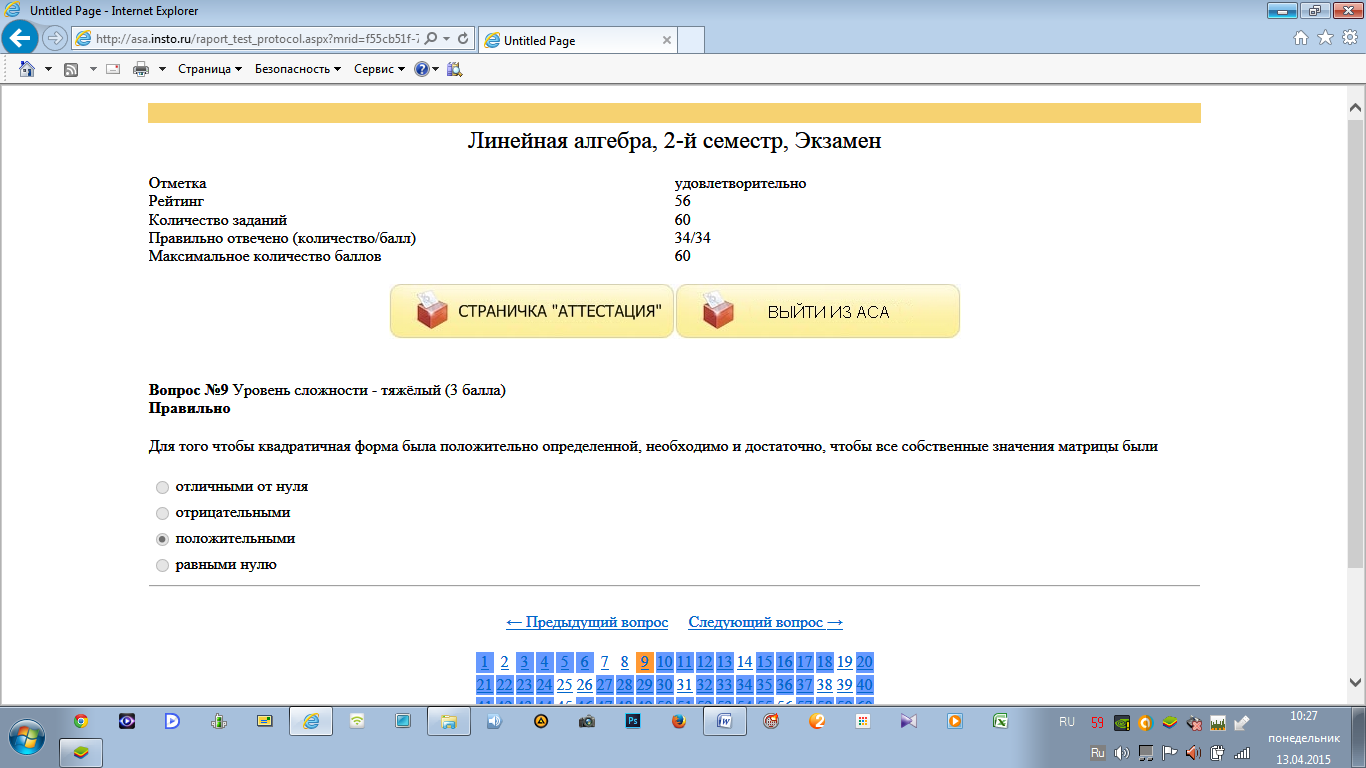The image size is (1366, 768).
Task: Open the Home page icon in the command bar
Action: tap(27, 69)
